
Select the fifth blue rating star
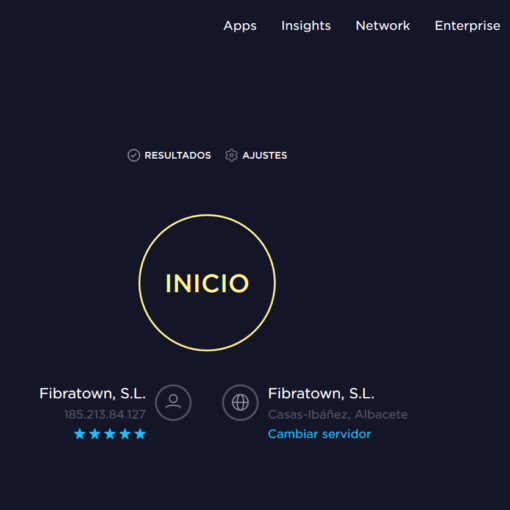(140, 434)
